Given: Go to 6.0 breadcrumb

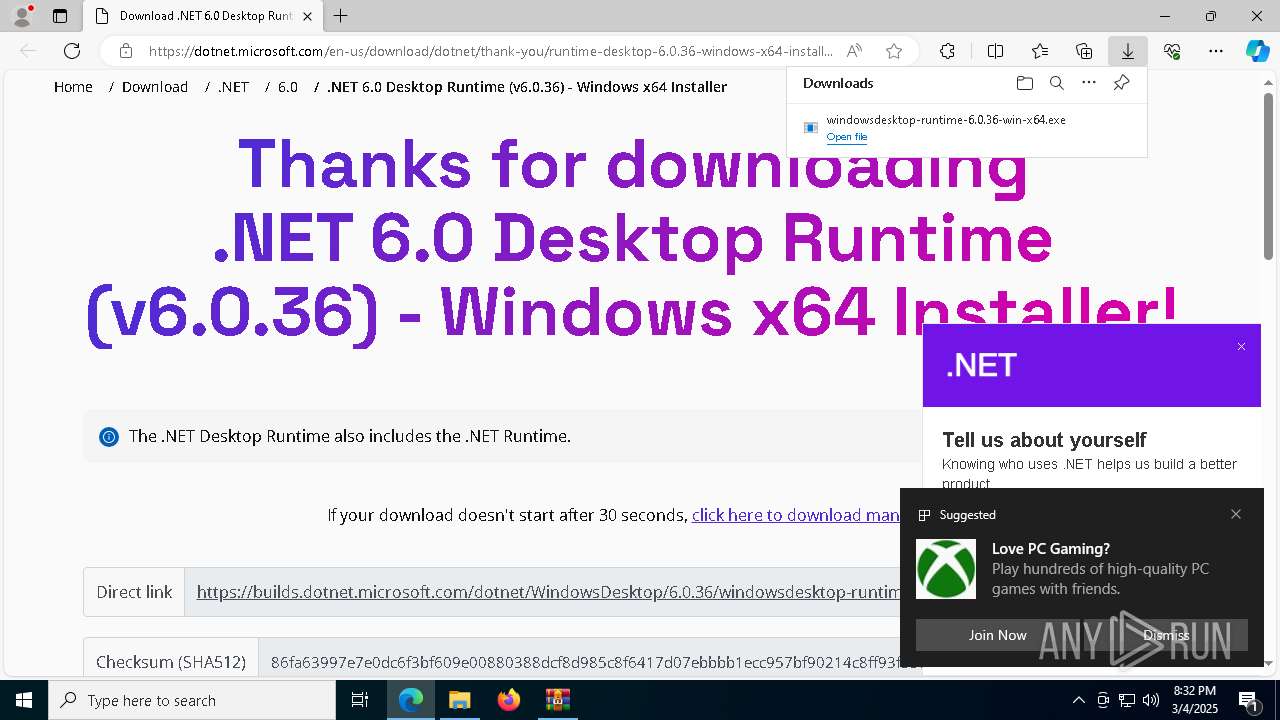Looking at the screenshot, I should pyautogui.click(x=288, y=87).
